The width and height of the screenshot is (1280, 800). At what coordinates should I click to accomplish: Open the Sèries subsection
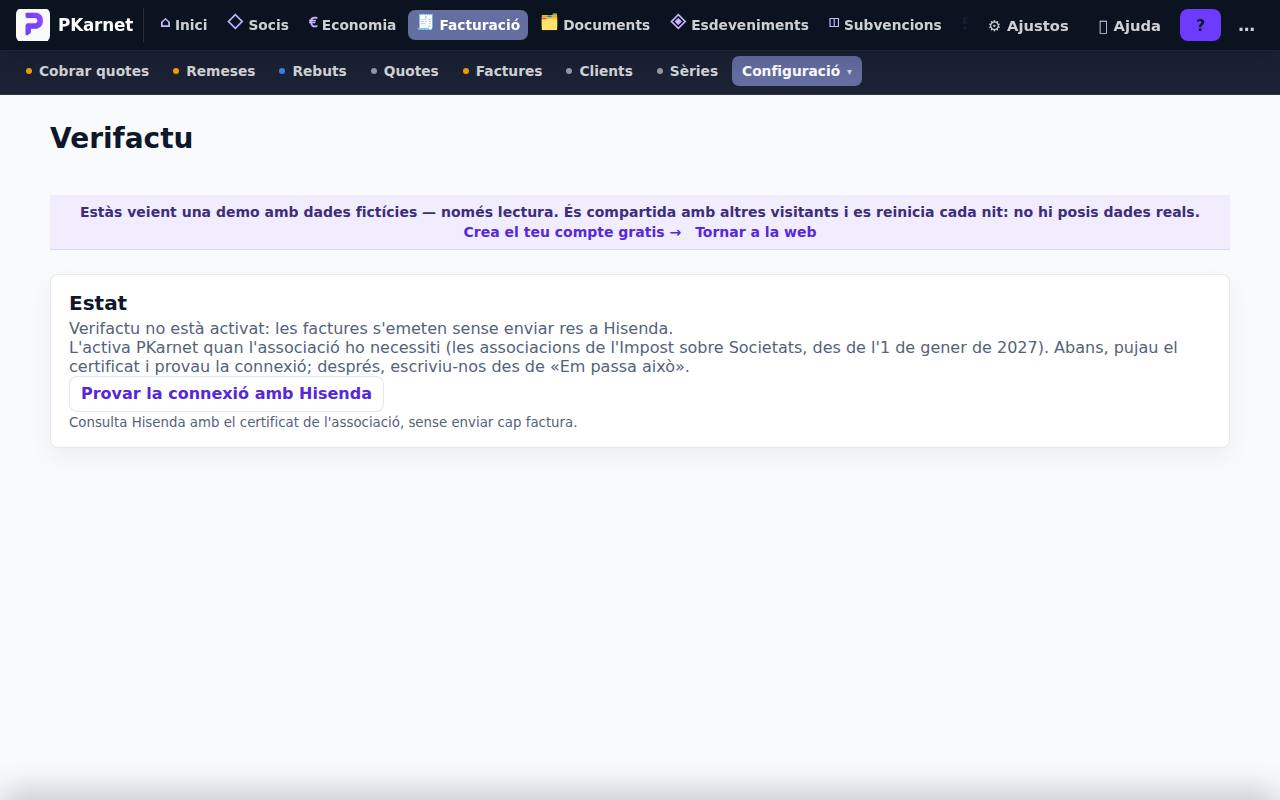(x=687, y=71)
